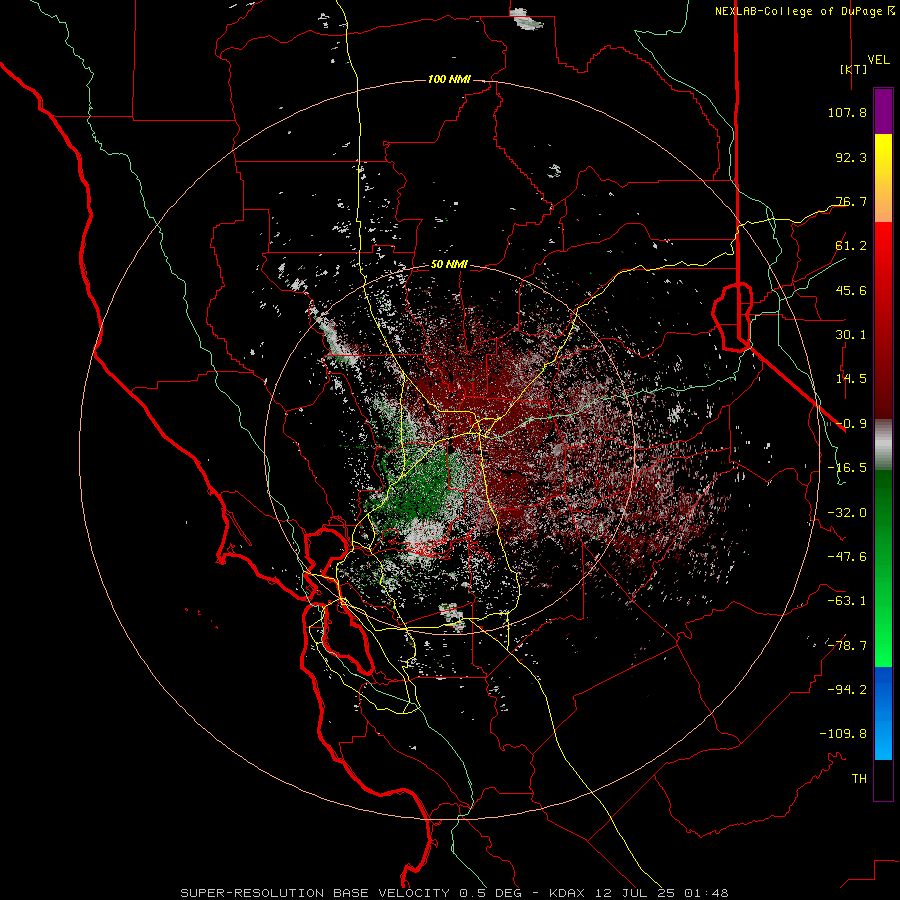Pick the purple segment of velocity color bar

pos(883,111)
